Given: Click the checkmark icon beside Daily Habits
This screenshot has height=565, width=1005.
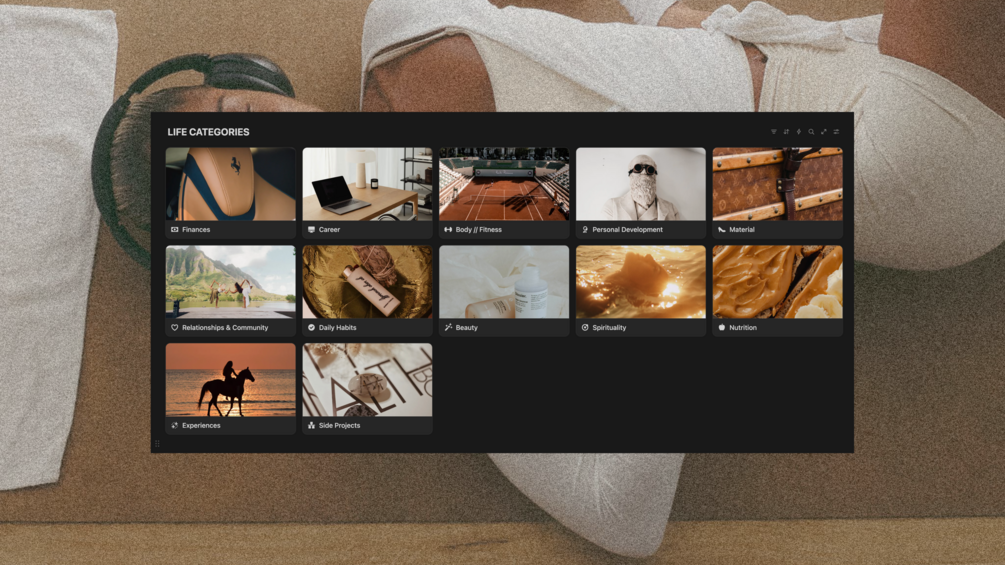Looking at the screenshot, I should coord(311,327).
